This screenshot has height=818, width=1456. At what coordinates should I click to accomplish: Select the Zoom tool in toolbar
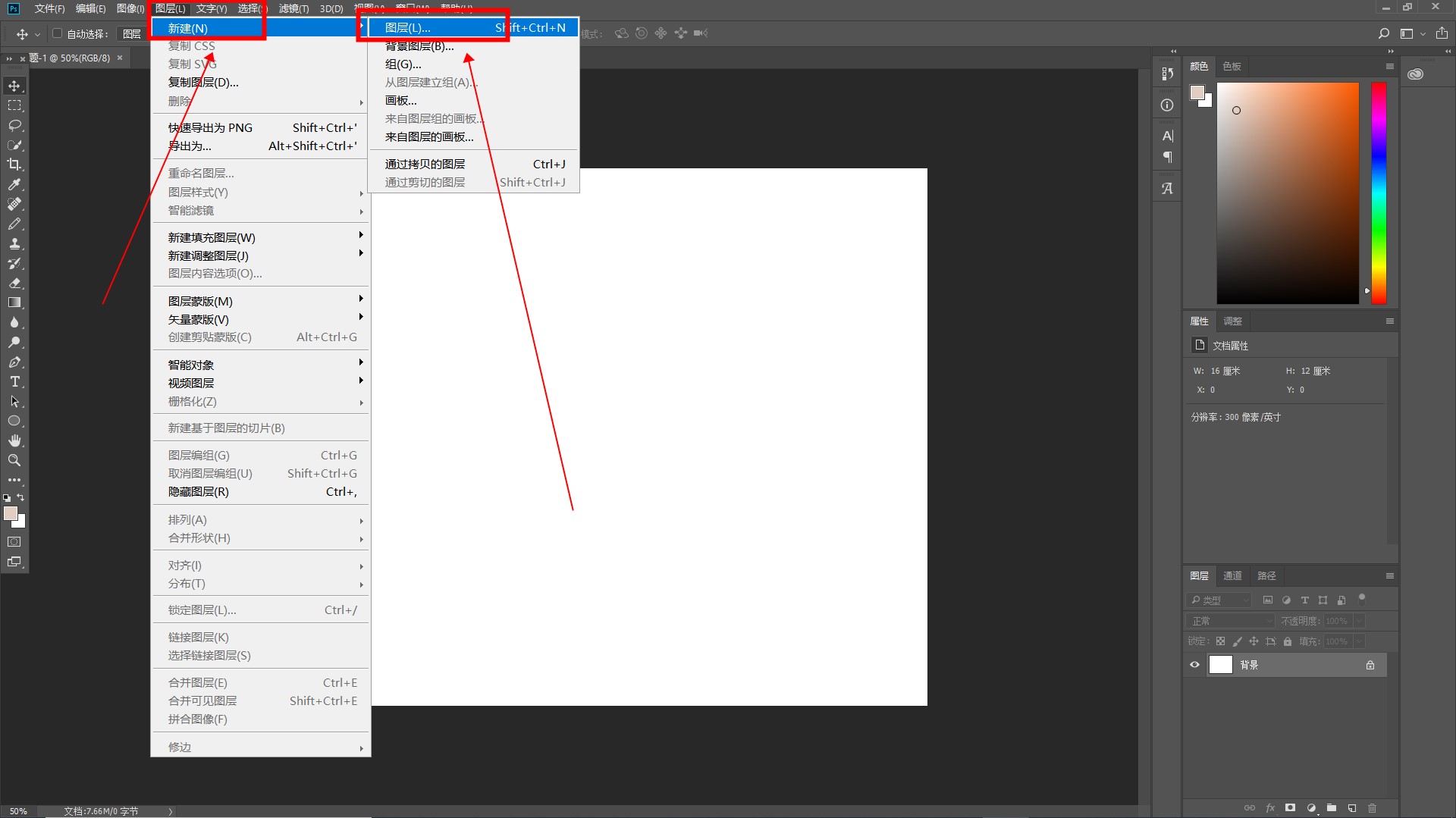coord(14,460)
